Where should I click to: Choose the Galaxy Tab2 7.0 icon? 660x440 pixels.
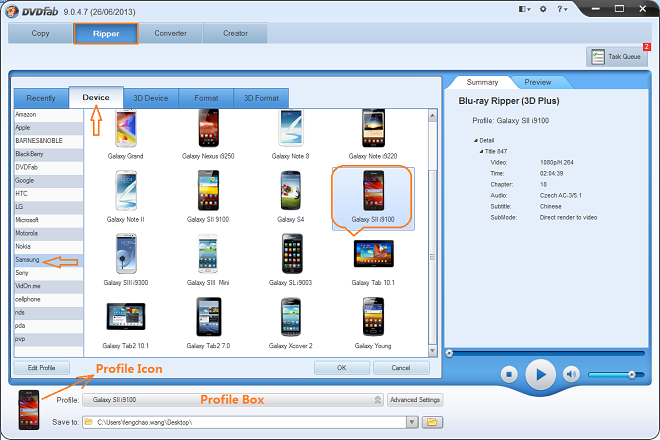coord(208,317)
